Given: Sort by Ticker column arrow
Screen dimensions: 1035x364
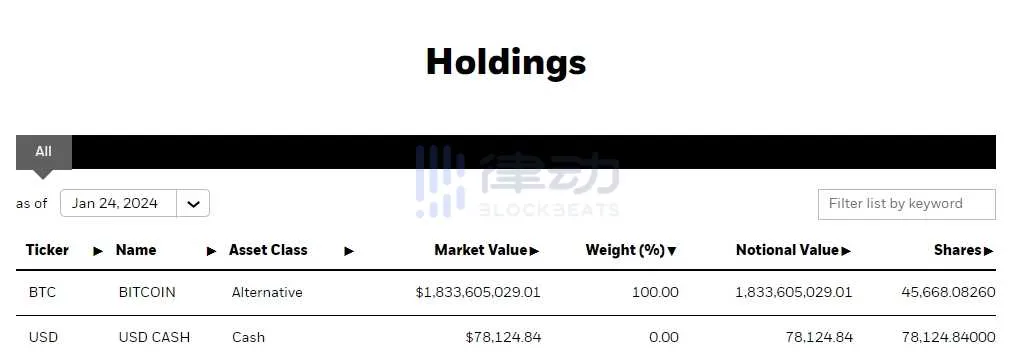Looking at the screenshot, I should point(98,251).
